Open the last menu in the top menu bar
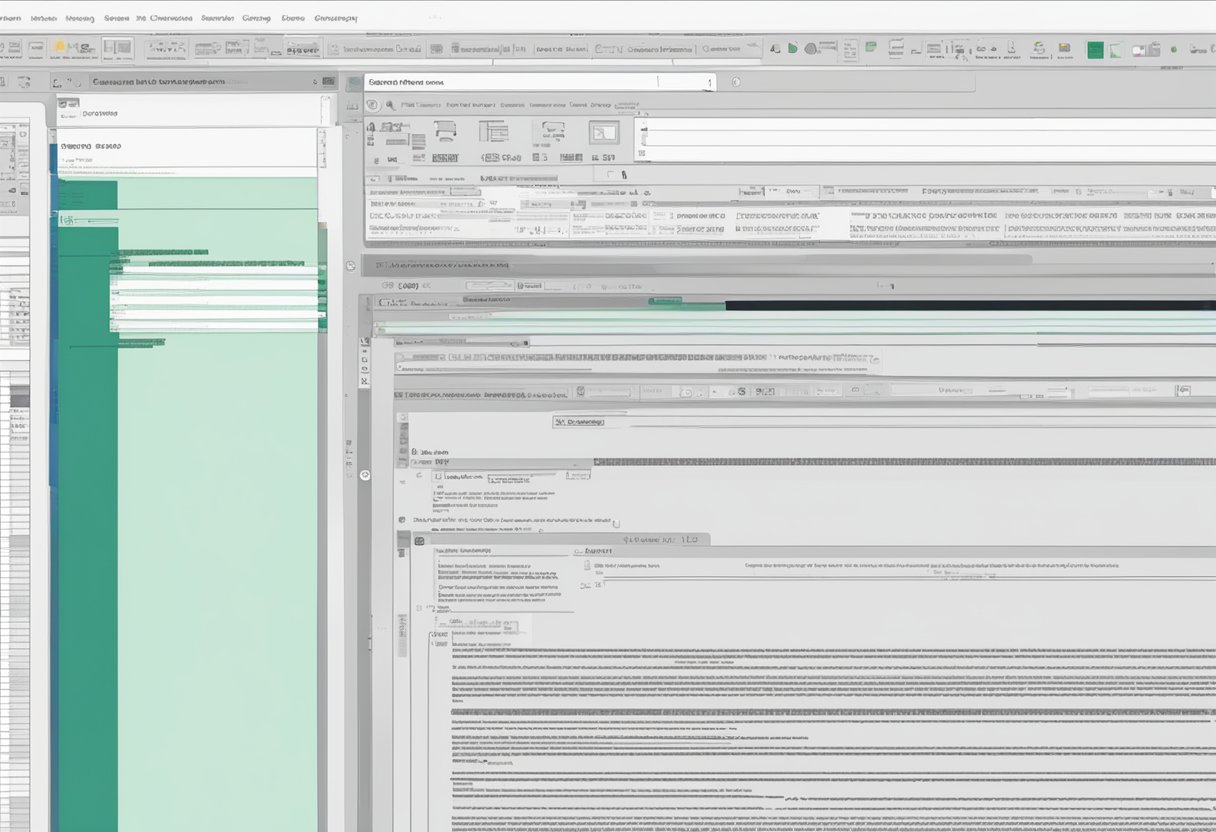This screenshot has width=1216, height=832. click(x=336, y=18)
